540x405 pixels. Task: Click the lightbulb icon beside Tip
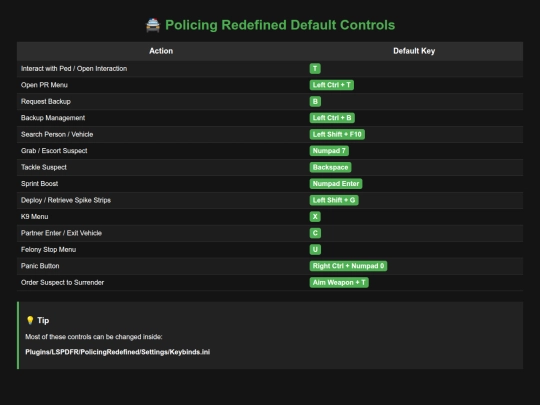click(30, 320)
